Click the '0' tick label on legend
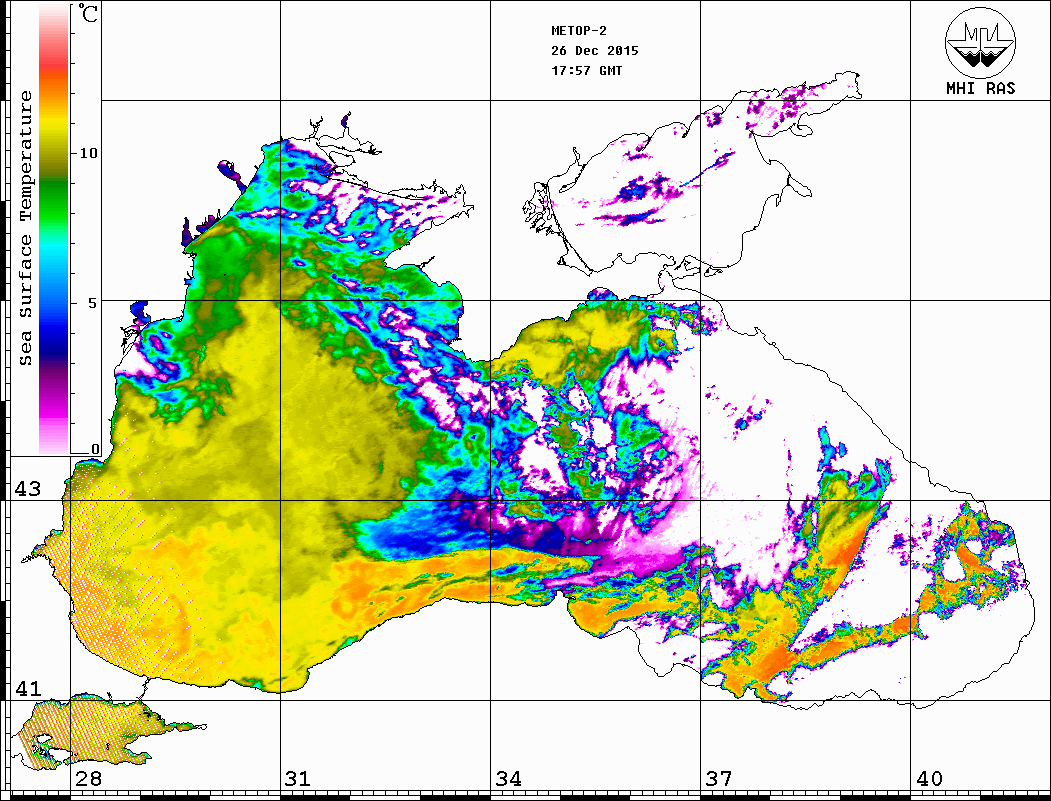Image resolution: width=1051 pixels, height=801 pixels. pyautogui.click(x=95, y=449)
